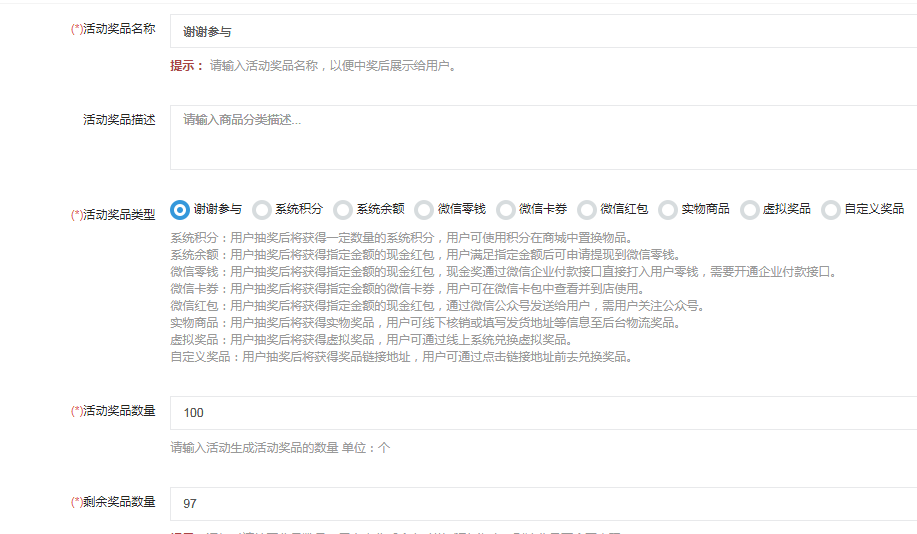
Task: Click the 剩余奖品数量 field label
Action: (x=113, y=502)
